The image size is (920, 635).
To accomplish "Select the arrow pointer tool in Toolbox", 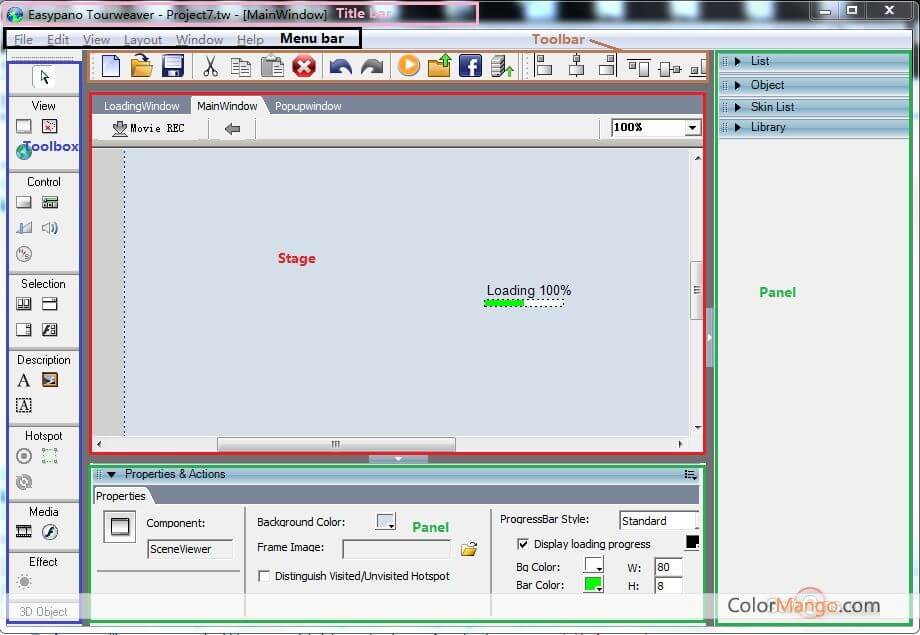I will tap(43, 77).
